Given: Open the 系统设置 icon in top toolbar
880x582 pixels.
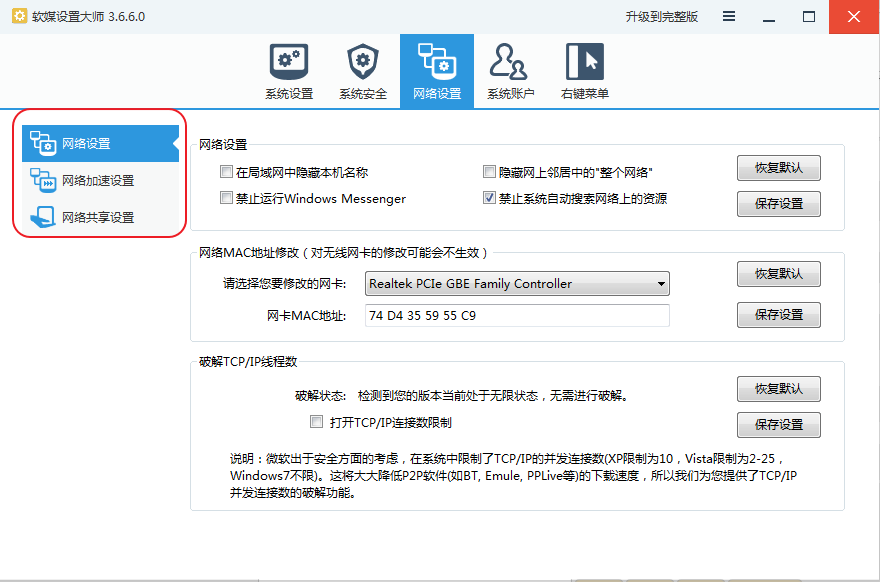Looking at the screenshot, I should click(289, 62).
